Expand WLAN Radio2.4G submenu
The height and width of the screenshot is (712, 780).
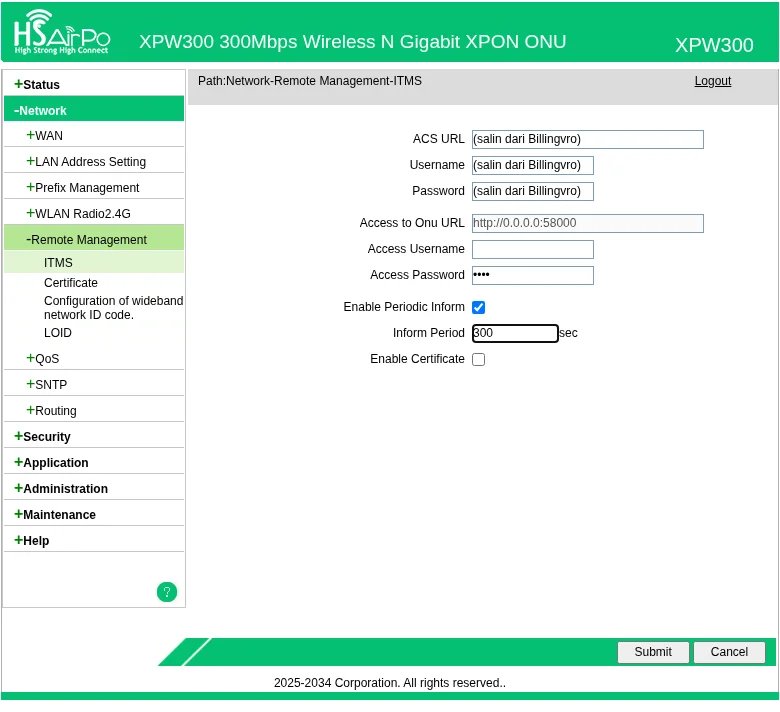click(94, 213)
